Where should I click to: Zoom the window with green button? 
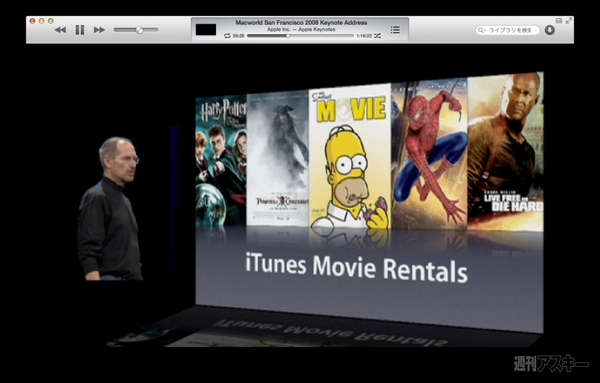pos(51,21)
